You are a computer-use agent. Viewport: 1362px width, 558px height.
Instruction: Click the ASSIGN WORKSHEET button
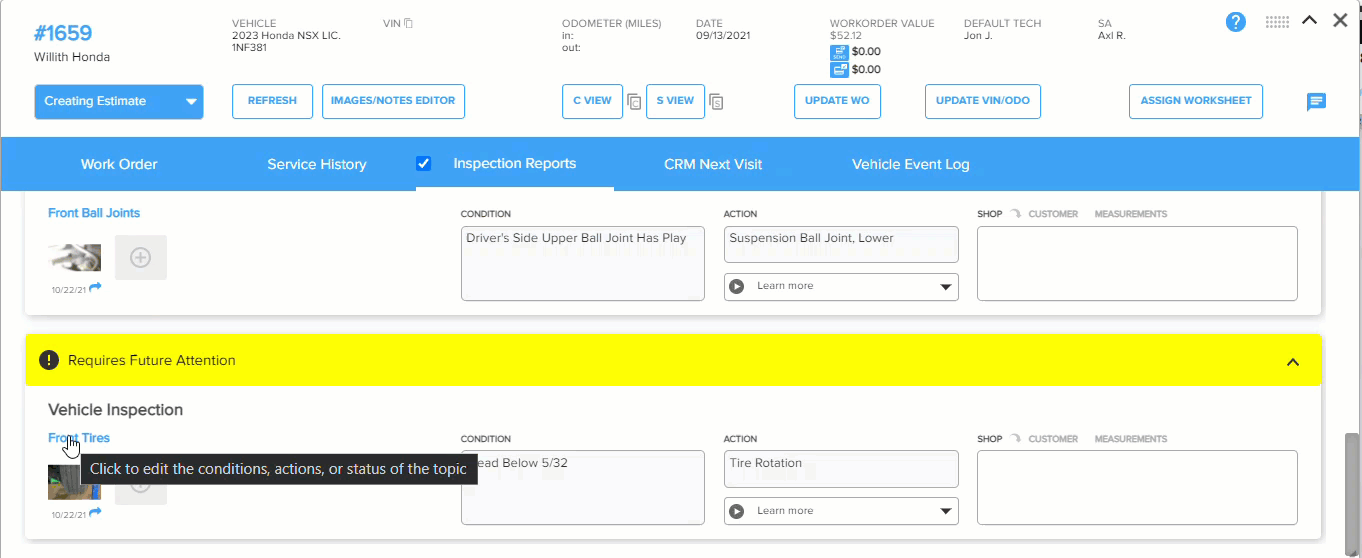[1196, 101]
